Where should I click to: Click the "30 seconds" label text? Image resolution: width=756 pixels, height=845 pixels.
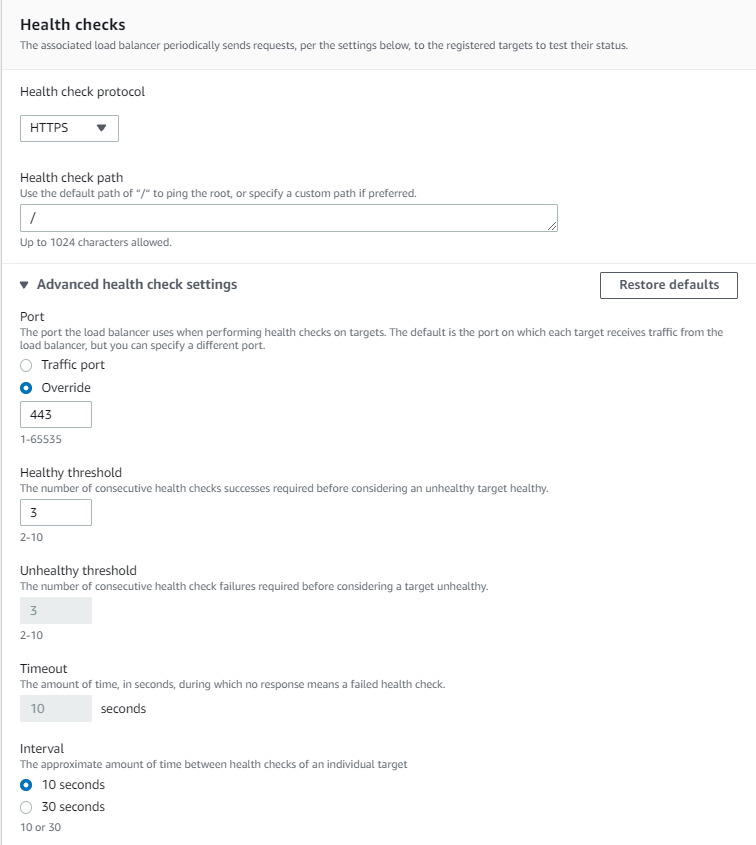click(x=73, y=807)
